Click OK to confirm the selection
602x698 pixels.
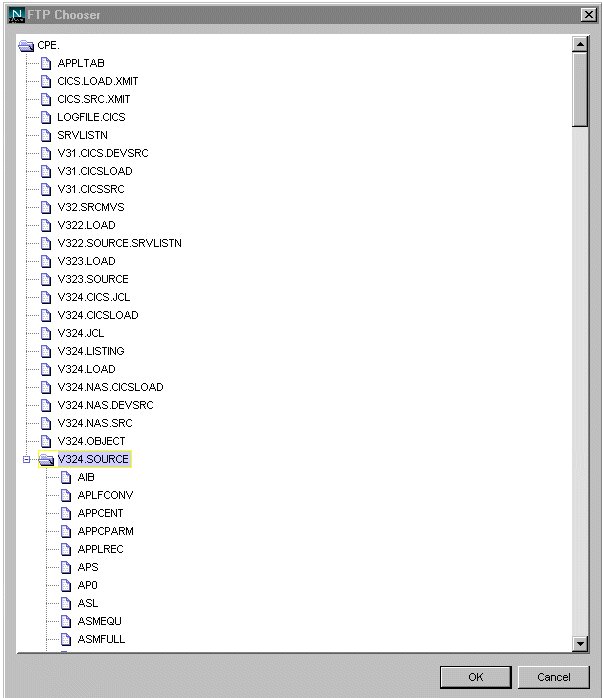point(476,677)
